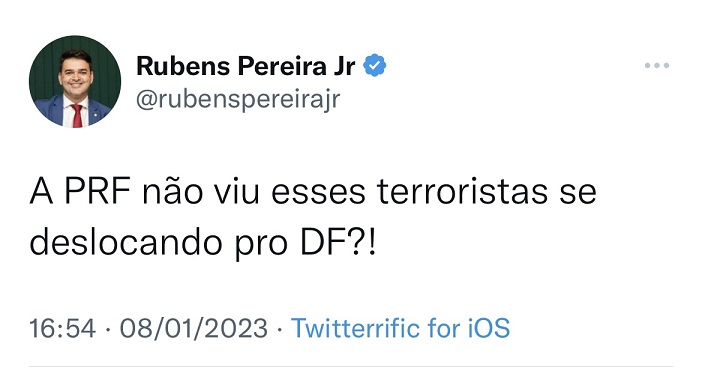
Task: Click the word se ending the first line
Action: pyautogui.click(x=578, y=193)
